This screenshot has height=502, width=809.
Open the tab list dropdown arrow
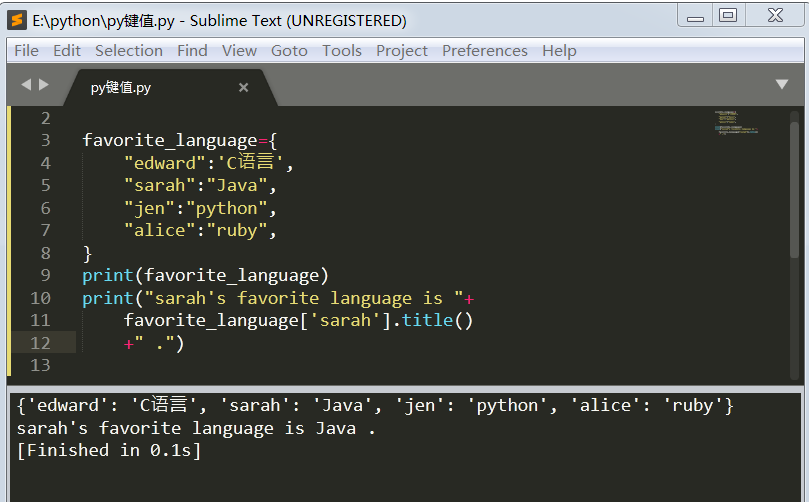(x=782, y=84)
